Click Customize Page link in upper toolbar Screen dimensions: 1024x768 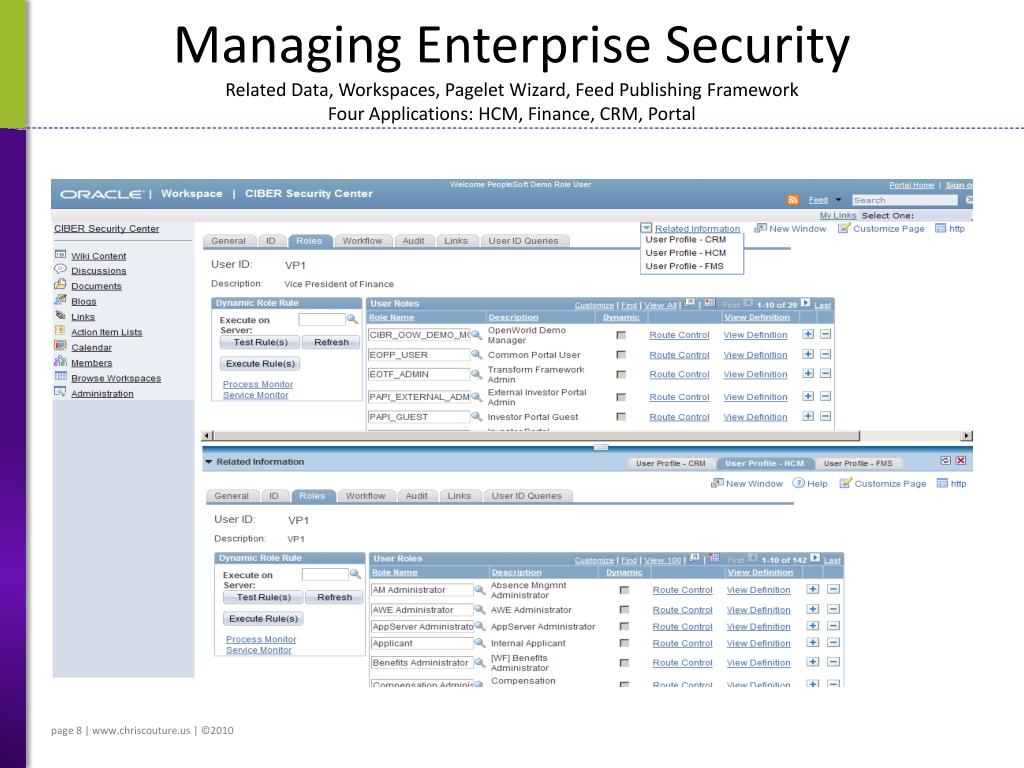click(x=889, y=229)
